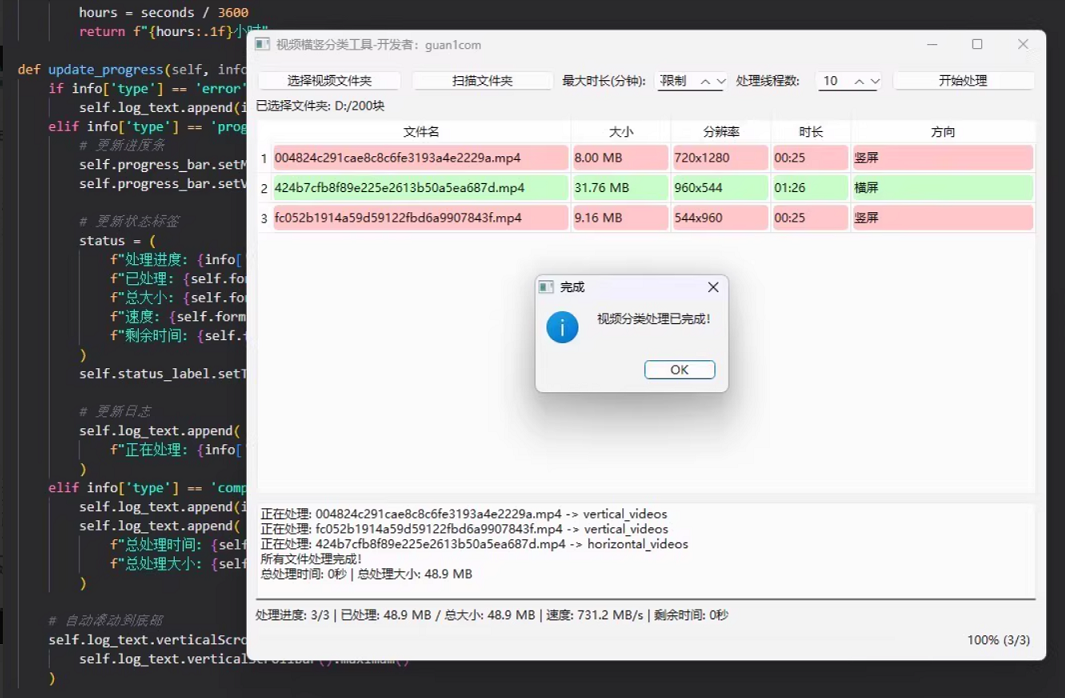Click log line 所有文件处理完成!

(x=311, y=559)
